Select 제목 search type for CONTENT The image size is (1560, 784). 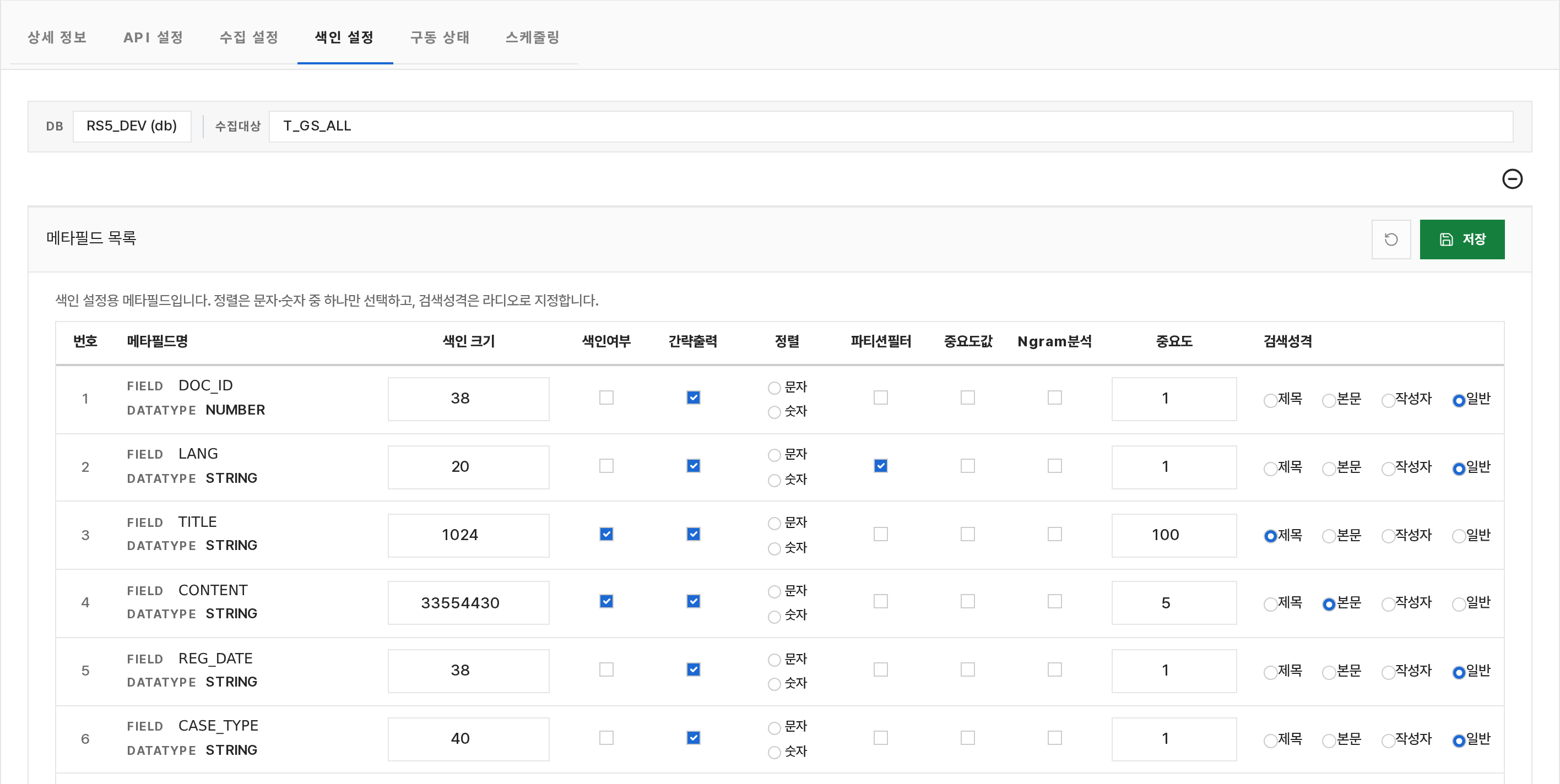[x=1270, y=604]
